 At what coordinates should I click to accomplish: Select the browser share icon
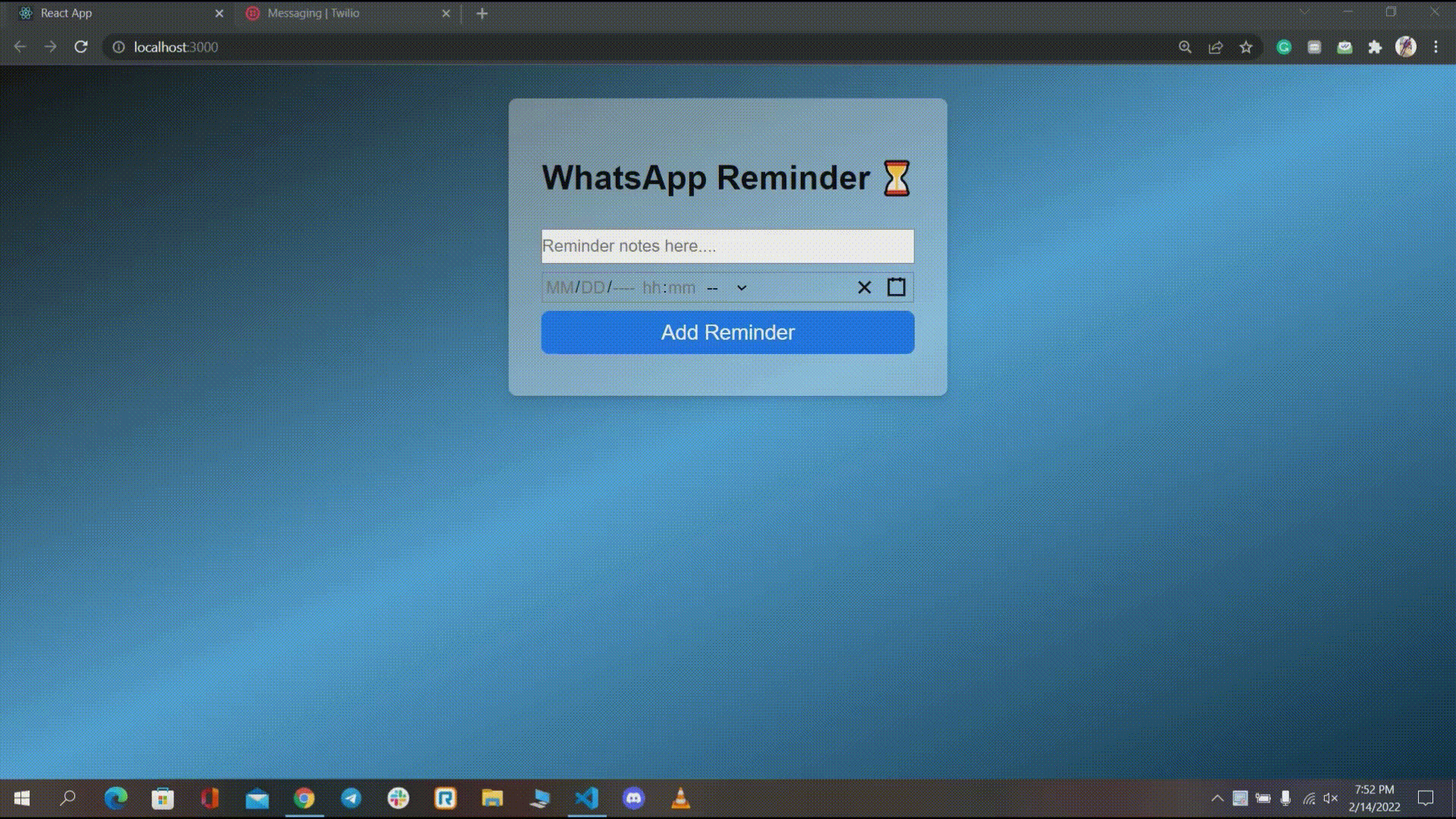tap(1216, 46)
